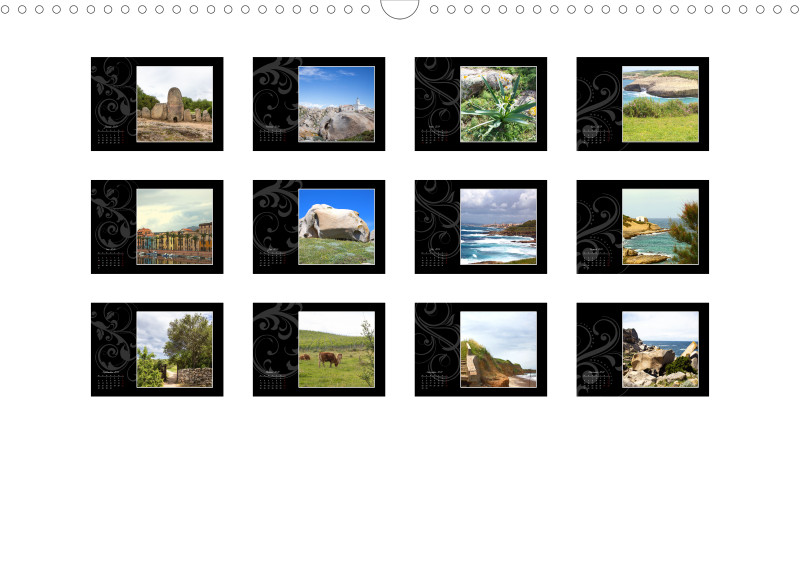
Task: Click the calendar hanger notch at top center
Action: pyautogui.click(x=400, y=9)
